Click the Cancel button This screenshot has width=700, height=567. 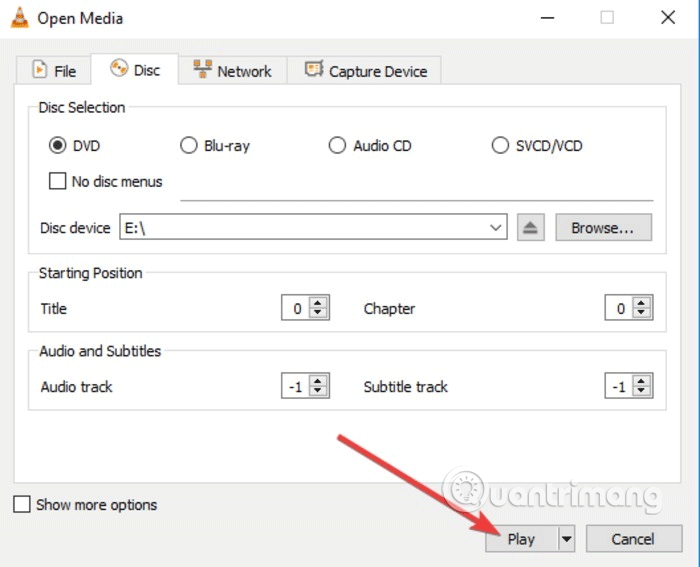[x=632, y=539]
